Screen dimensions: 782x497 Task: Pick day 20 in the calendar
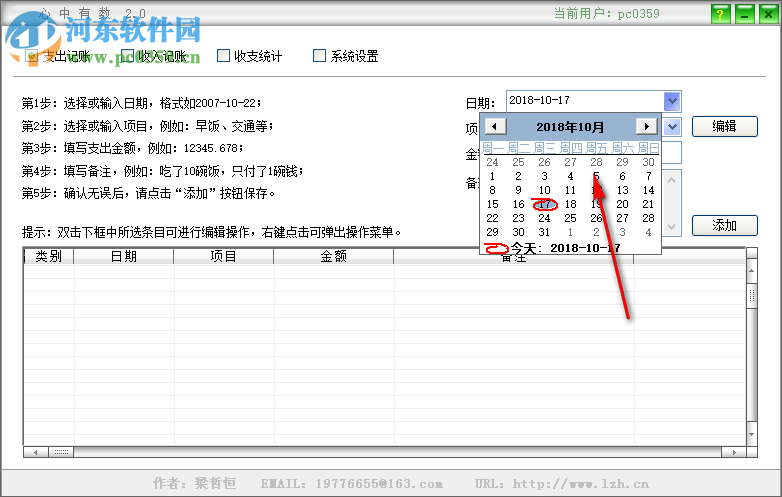tap(622, 204)
